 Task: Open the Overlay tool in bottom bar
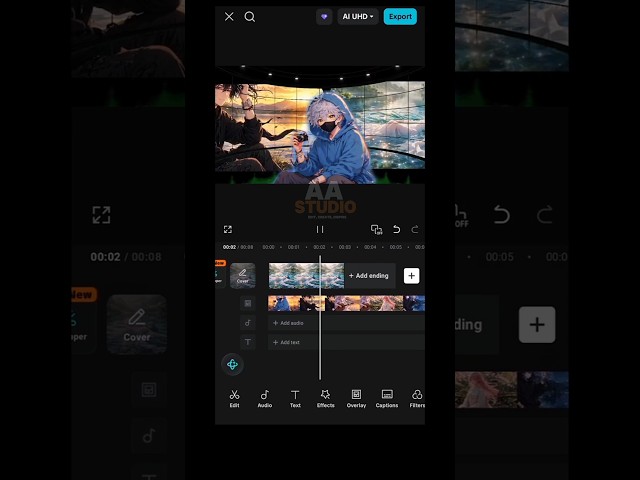coord(356,398)
